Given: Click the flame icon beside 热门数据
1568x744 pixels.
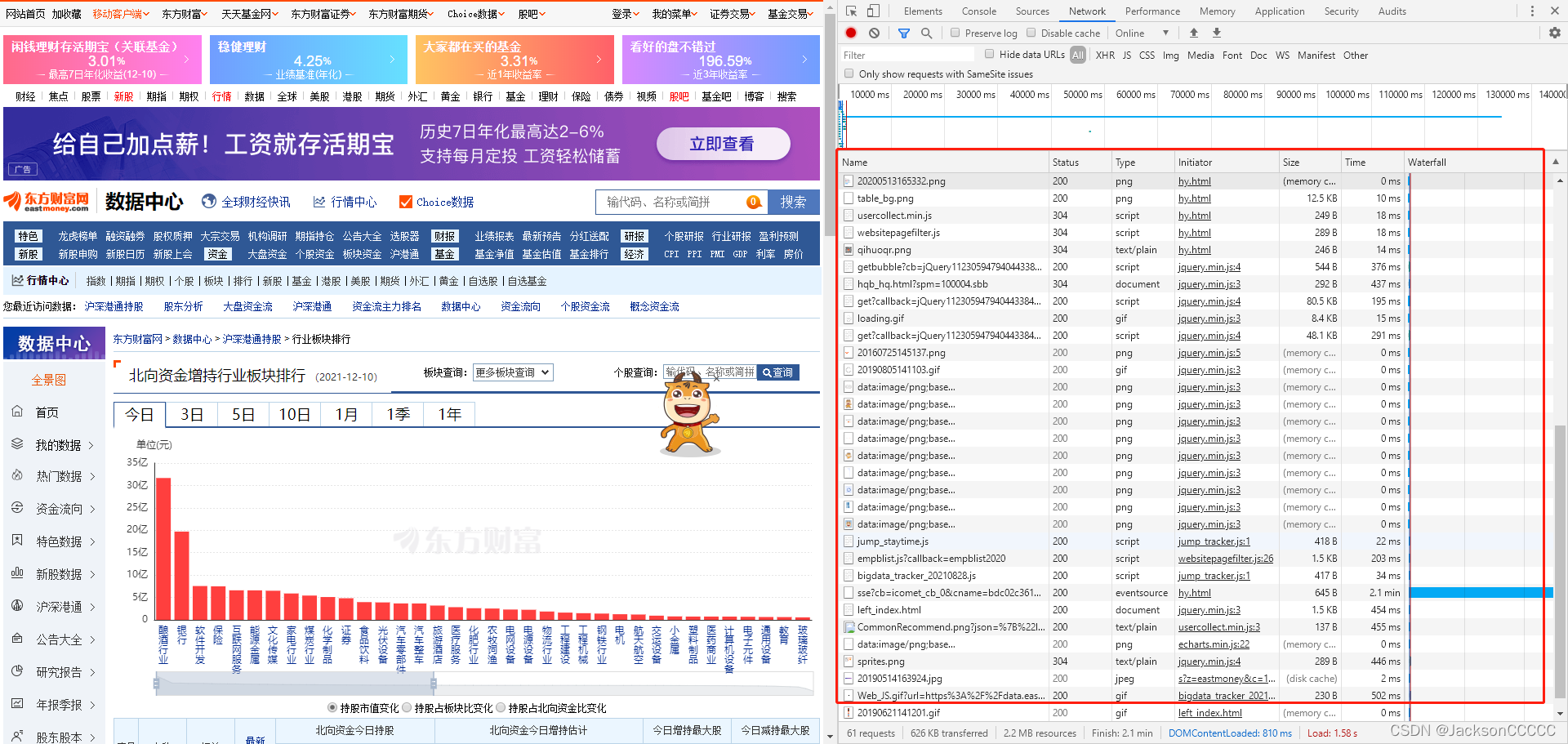Looking at the screenshot, I should (x=17, y=475).
